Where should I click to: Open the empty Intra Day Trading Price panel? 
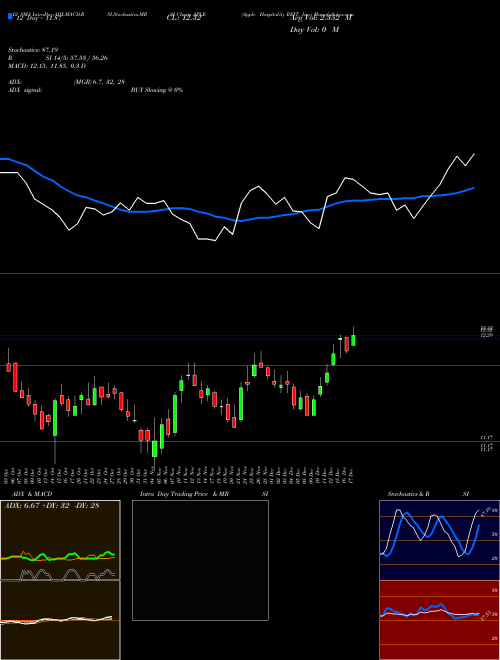[x=200, y=560]
